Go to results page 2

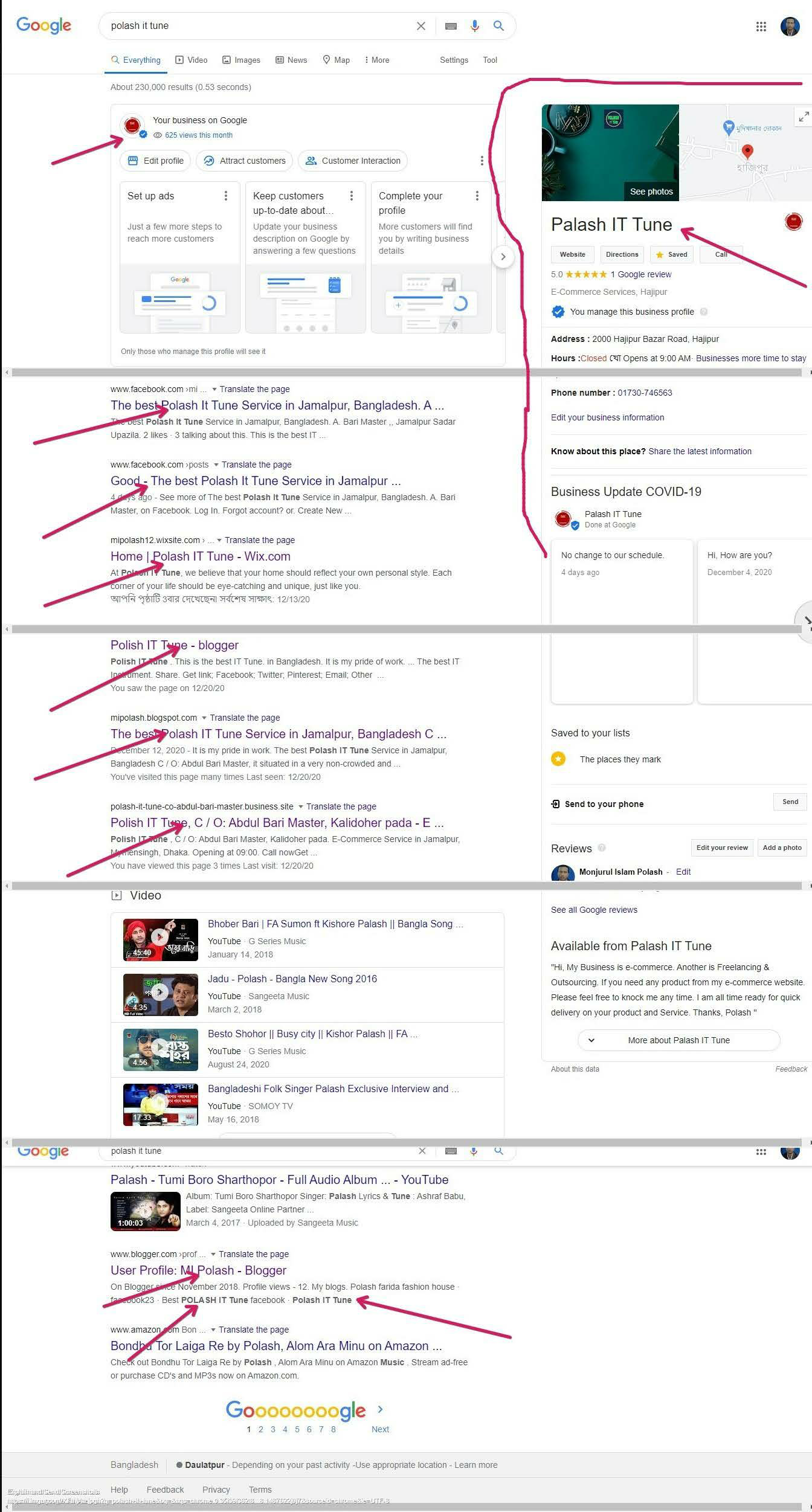(x=261, y=1429)
